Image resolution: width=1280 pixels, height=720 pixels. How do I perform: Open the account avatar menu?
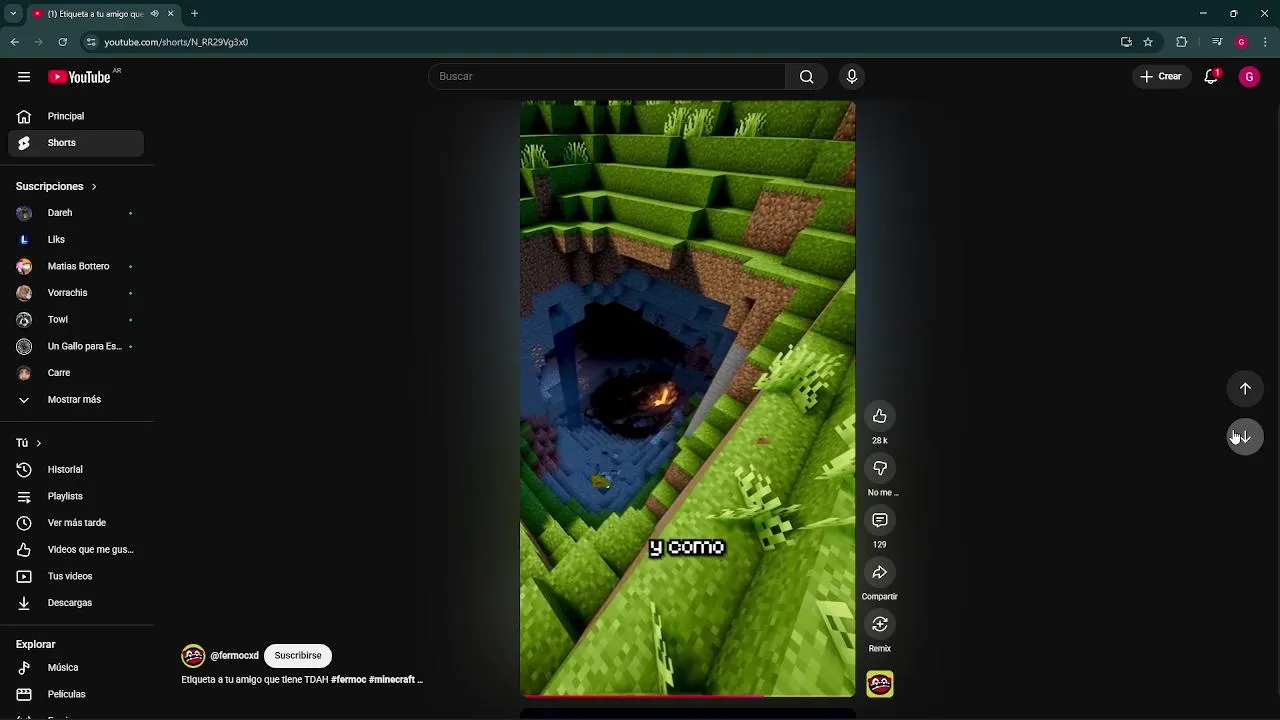(x=1249, y=77)
